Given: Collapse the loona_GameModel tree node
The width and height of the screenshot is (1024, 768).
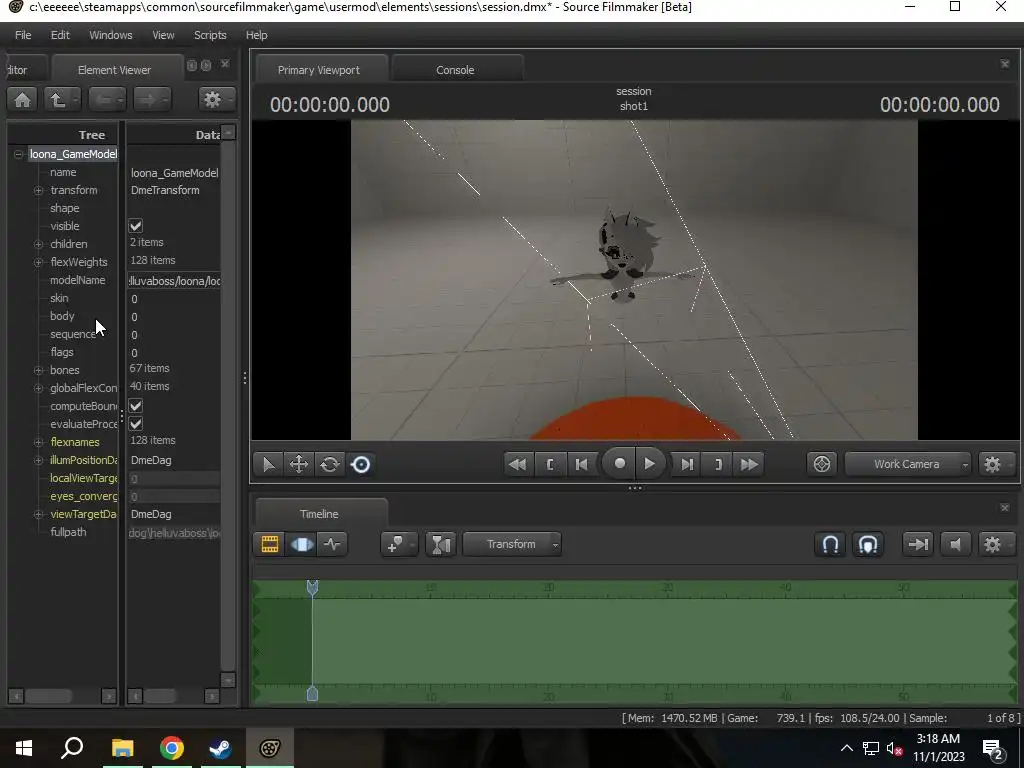Looking at the screenshot, I should [x=18, y=154].
